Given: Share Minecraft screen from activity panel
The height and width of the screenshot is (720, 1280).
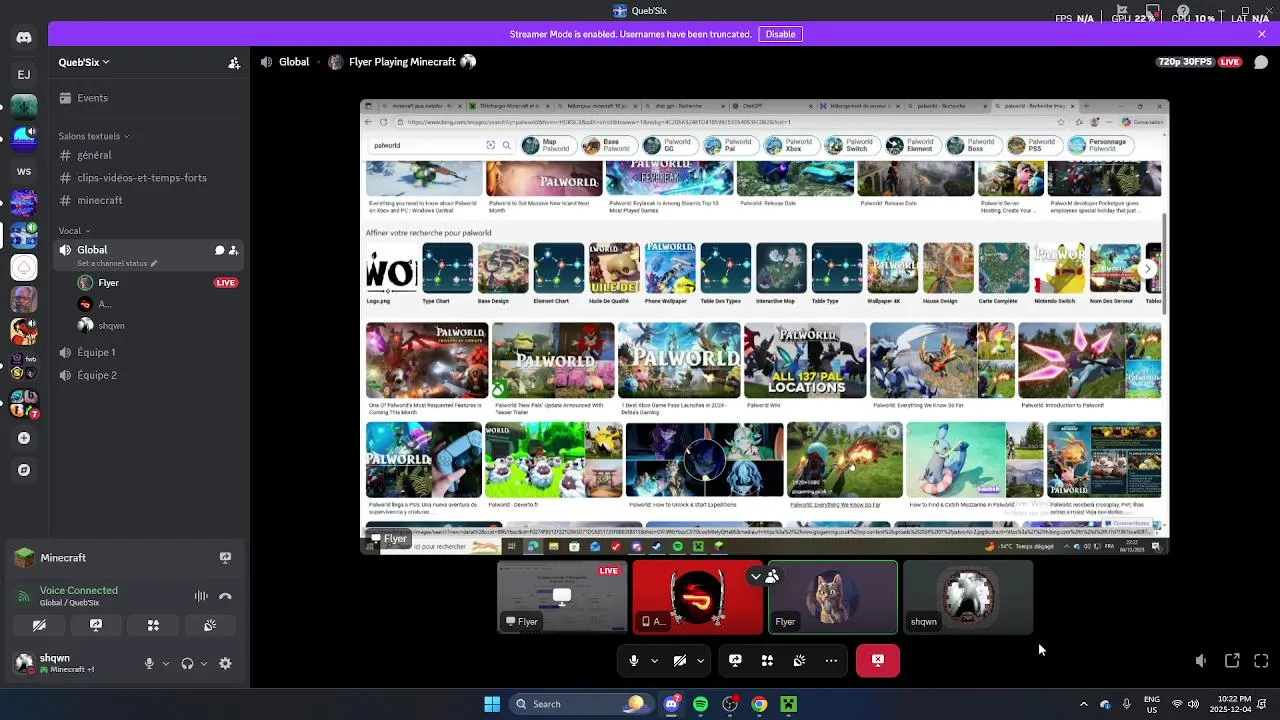Looking at the screenshot, I should point(225,558).
